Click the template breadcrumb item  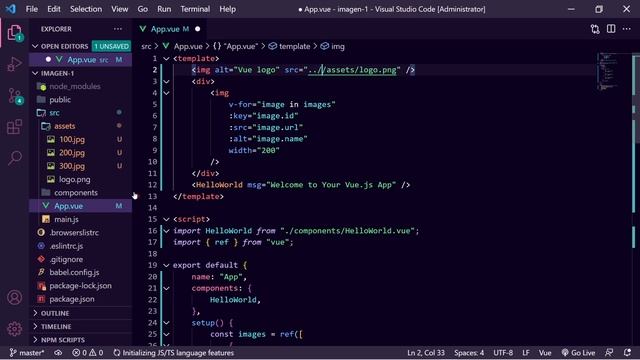coord(289,46)
